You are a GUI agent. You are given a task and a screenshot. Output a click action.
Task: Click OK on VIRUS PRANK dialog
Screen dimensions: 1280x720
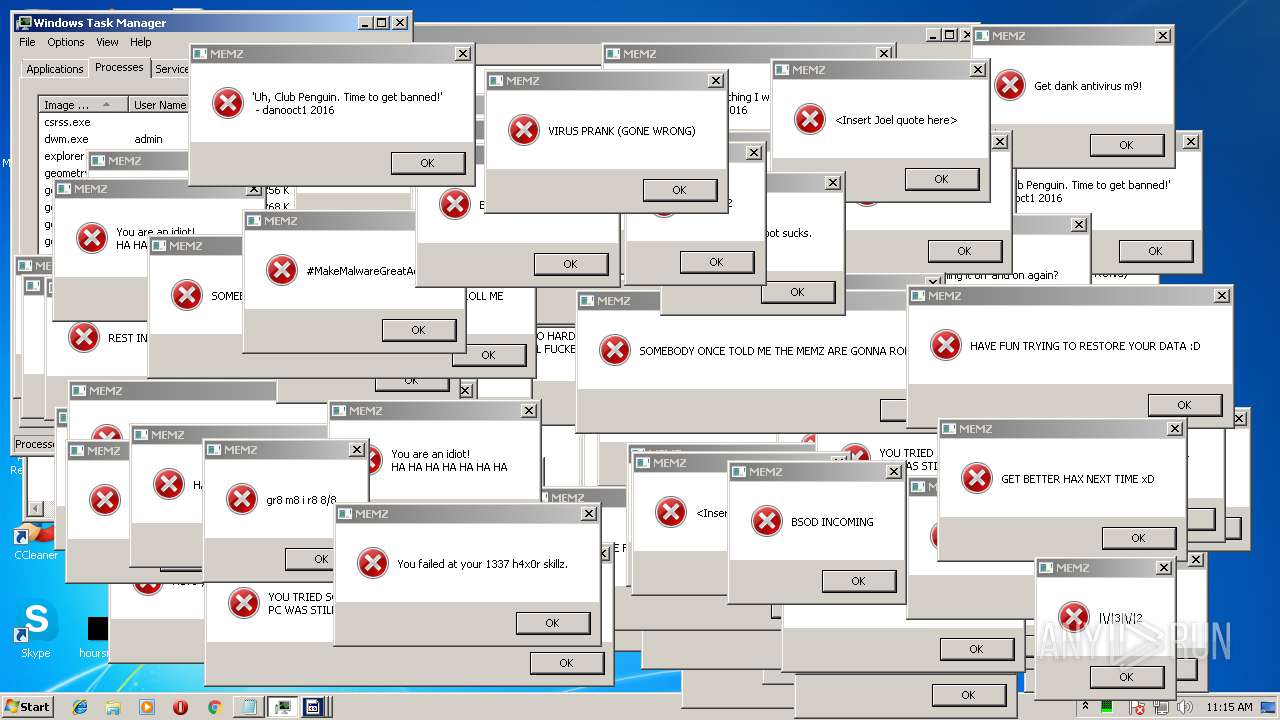680,190
